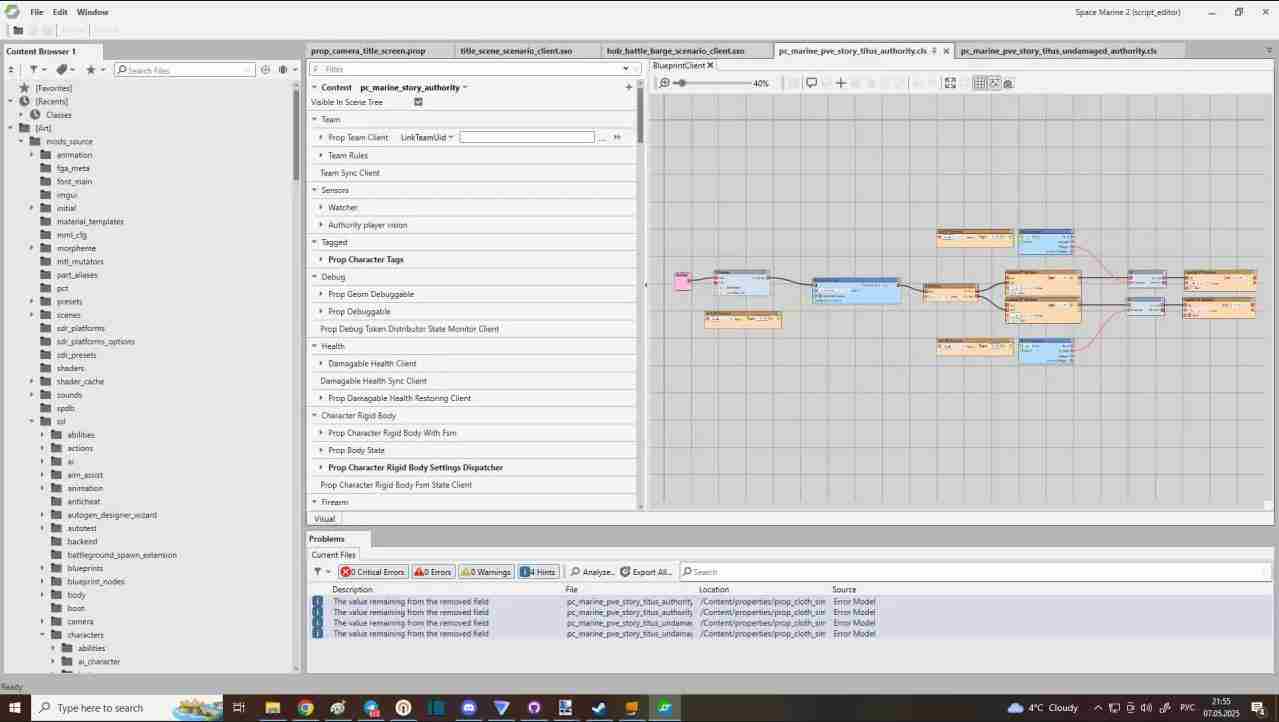
Task: Close the BlueprintClient tab
Action: pos(711,65)
